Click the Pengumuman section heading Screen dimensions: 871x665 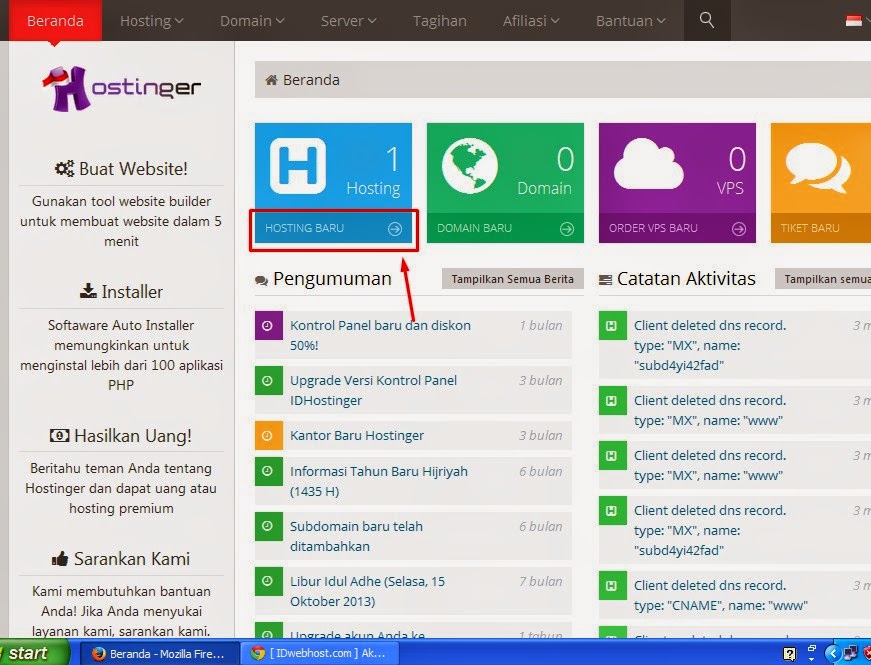[x=332, y=279]
